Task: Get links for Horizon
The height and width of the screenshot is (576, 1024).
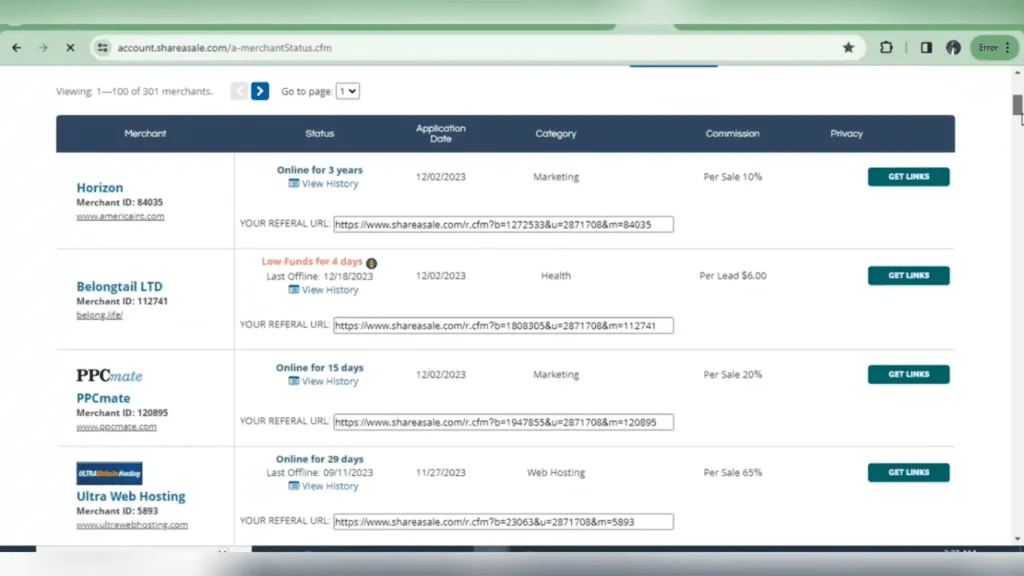Action: pos(908,177)
